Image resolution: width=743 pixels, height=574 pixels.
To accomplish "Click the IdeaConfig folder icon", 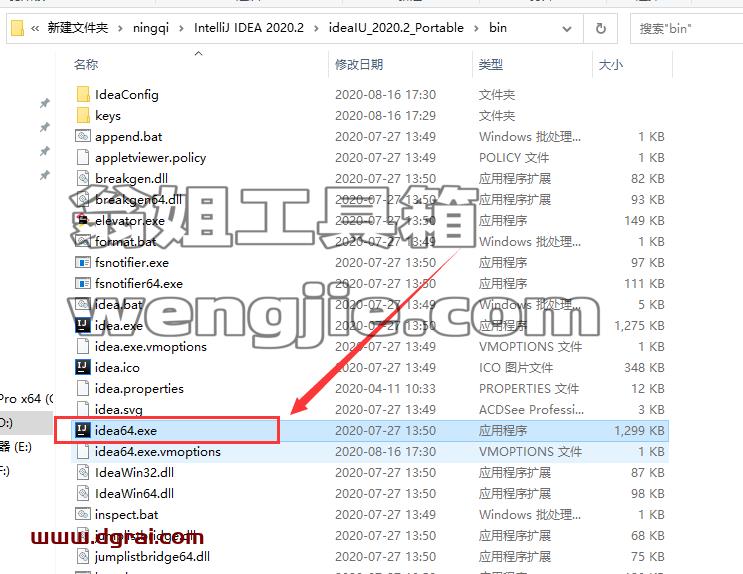I will coord(83,94).
